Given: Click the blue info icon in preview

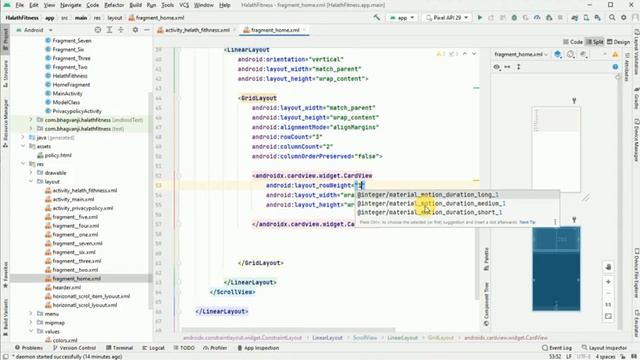Looking at the screenshot, I should pyautogui.click(x=615, y=67).
